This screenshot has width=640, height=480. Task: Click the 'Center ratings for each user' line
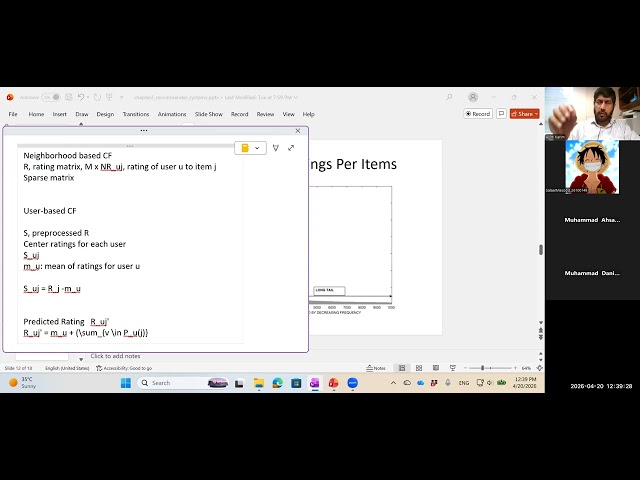[74, 244]
